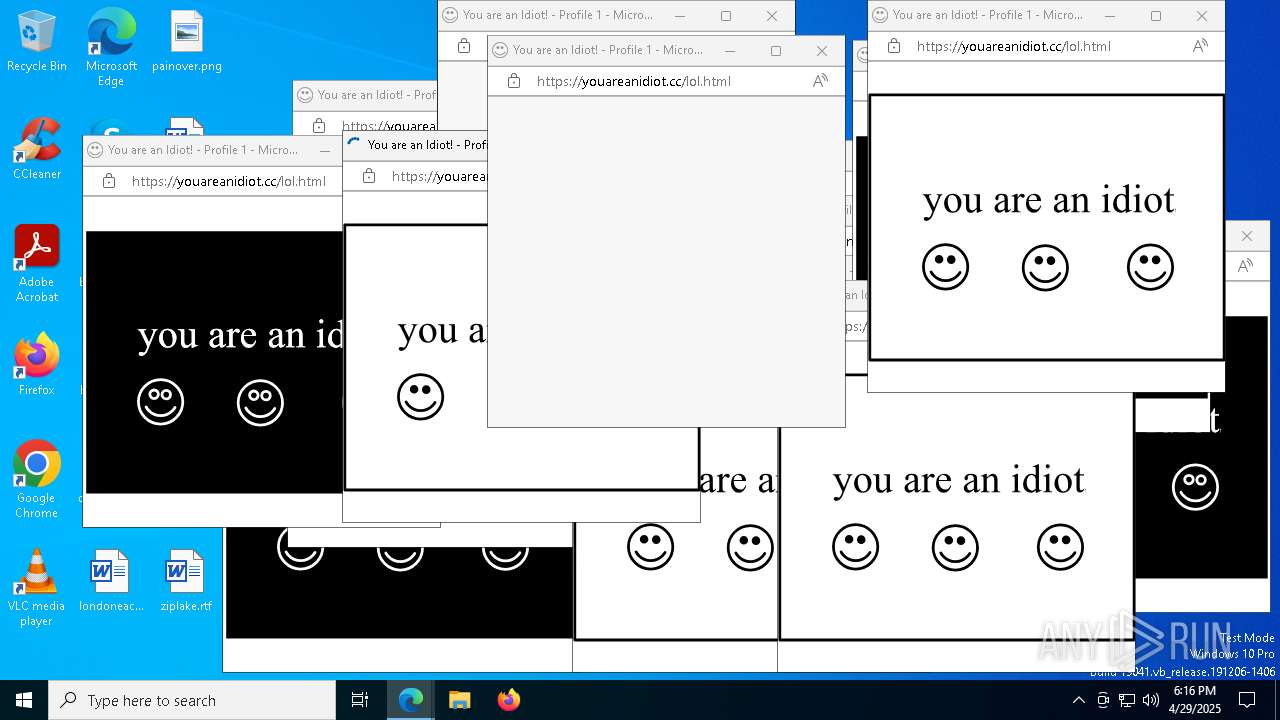The width and height of the screenshot is (1280, 720).
Task: Select the painover.png file on desktop
Action: [186, 42]
